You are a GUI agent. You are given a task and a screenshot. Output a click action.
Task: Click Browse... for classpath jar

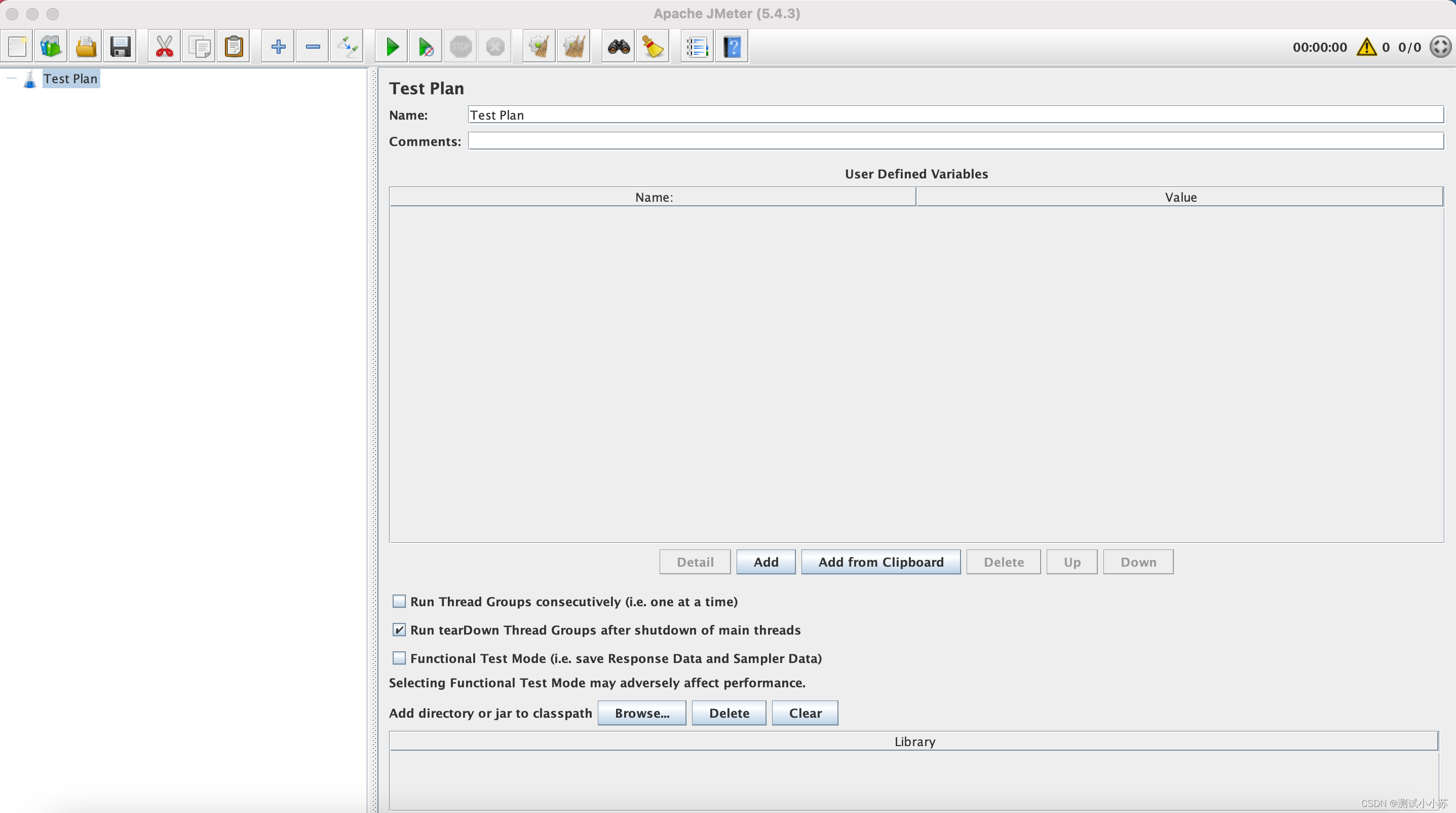coord(641,712)
